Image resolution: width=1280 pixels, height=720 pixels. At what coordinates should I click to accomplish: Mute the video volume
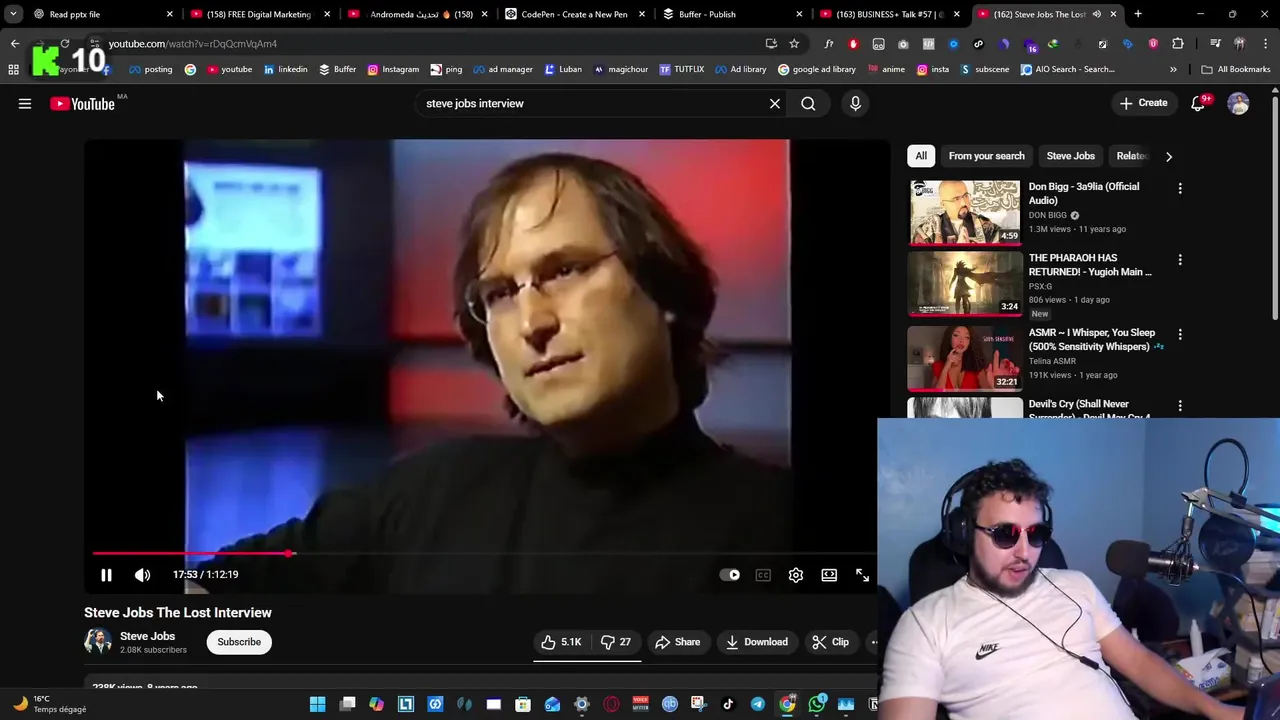pyautogui.click(x=143, y=575)
